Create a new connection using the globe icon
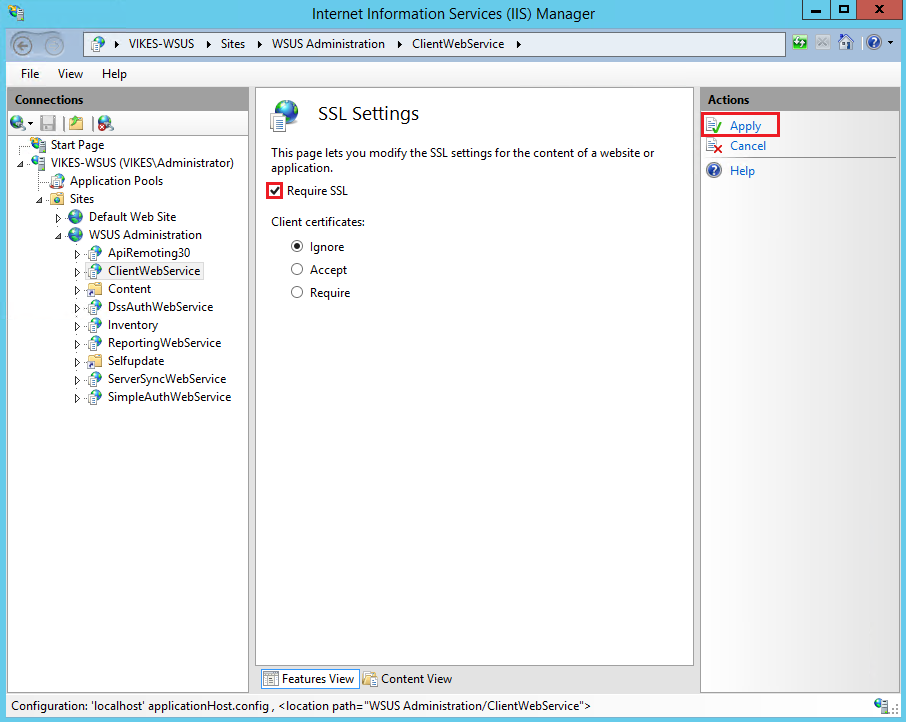Screen dimensions: 906x722 pyautogui.click(x=15, y=122)
